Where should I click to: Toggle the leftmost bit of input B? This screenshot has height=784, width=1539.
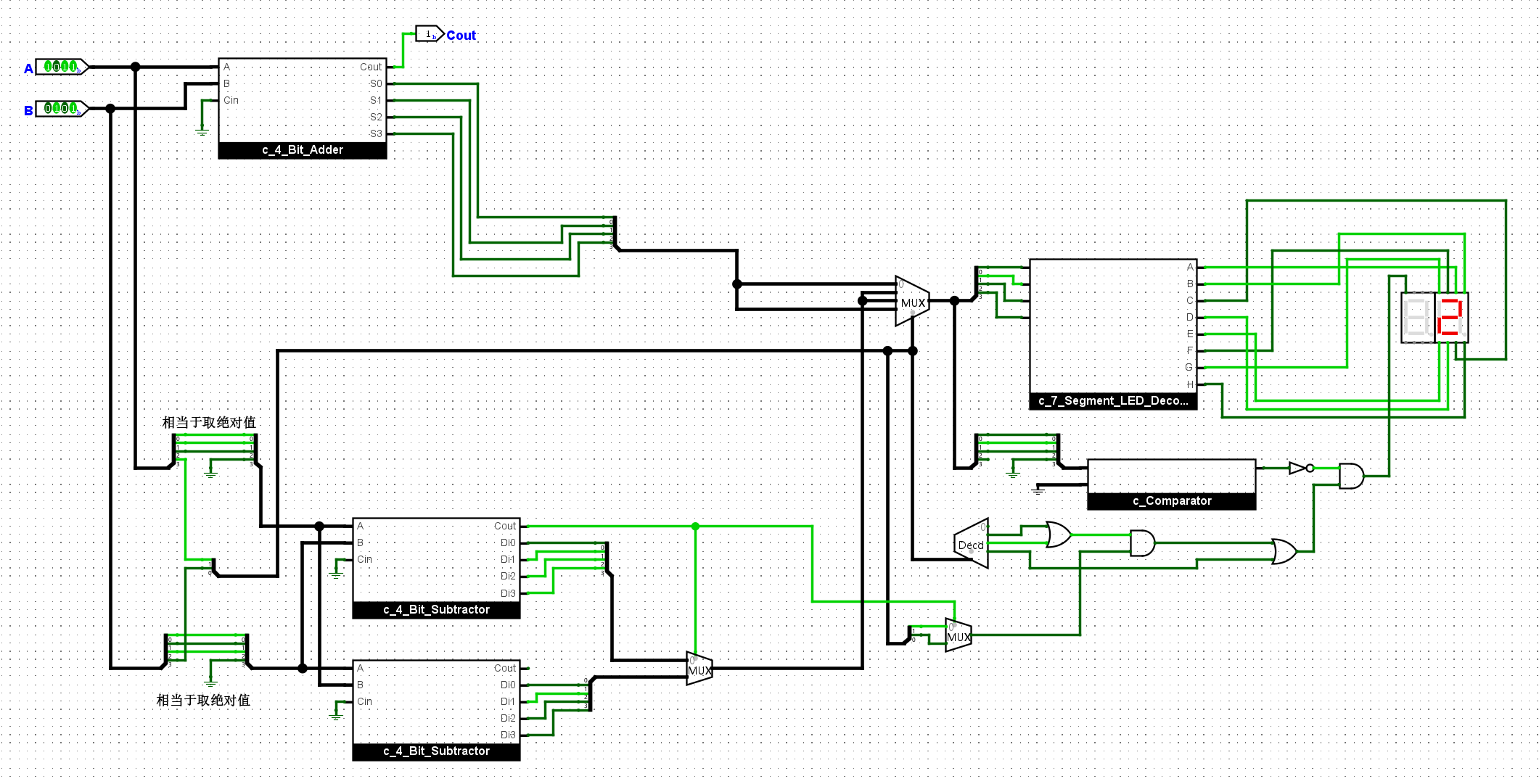48,109
